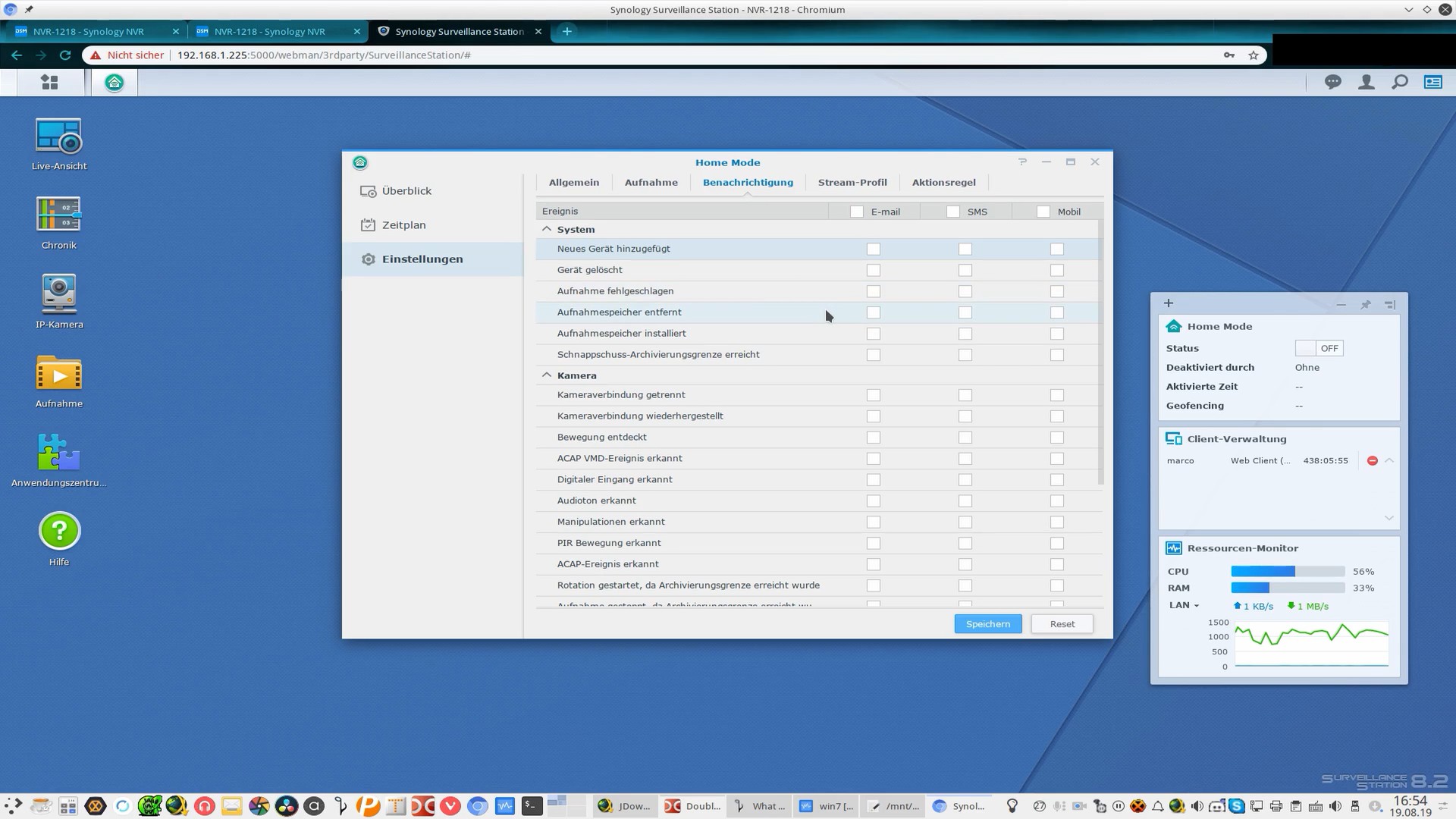Enable Mobil for Audioton erkannt

(x=1057, y=500)
